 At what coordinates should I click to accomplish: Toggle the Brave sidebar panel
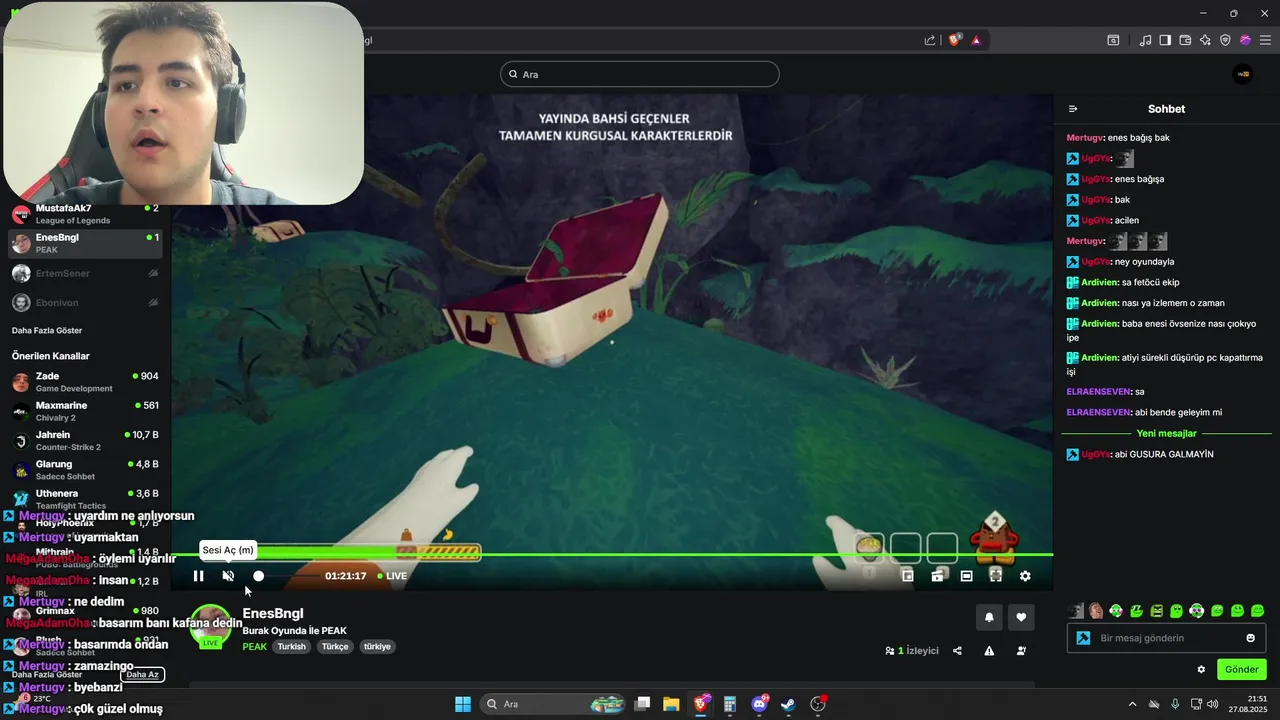click(x=1165, y=40)
